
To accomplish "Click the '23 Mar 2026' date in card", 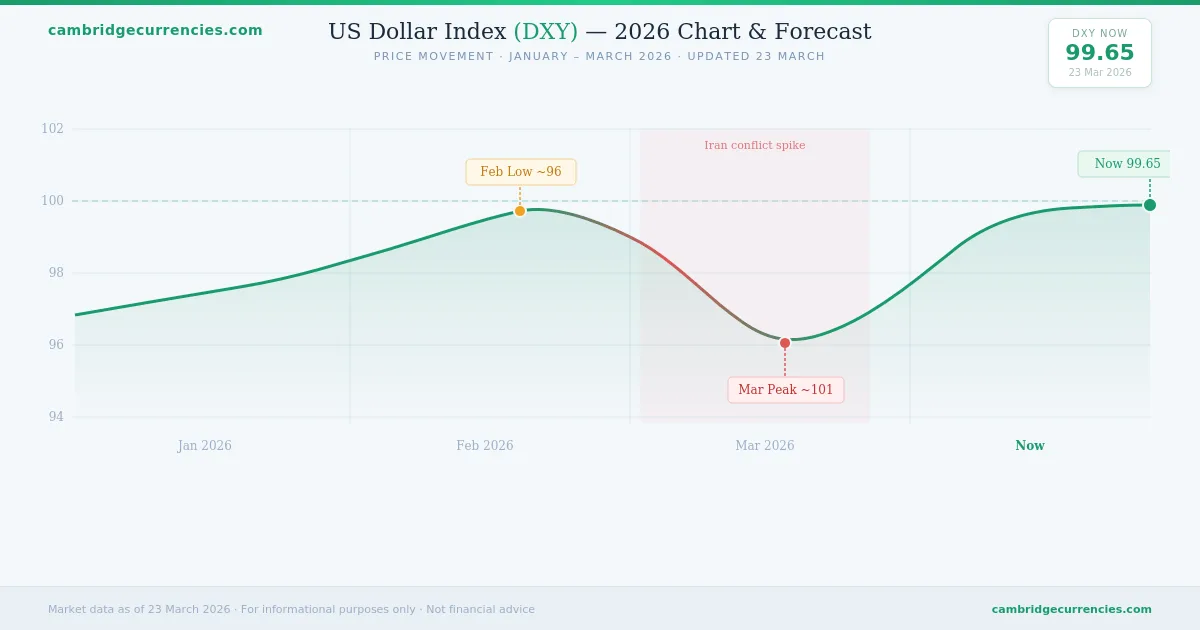I will click(1100, 72).
